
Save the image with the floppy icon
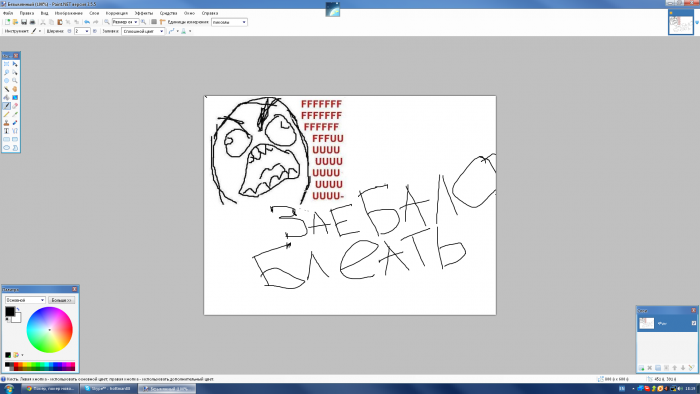(24, 22)
